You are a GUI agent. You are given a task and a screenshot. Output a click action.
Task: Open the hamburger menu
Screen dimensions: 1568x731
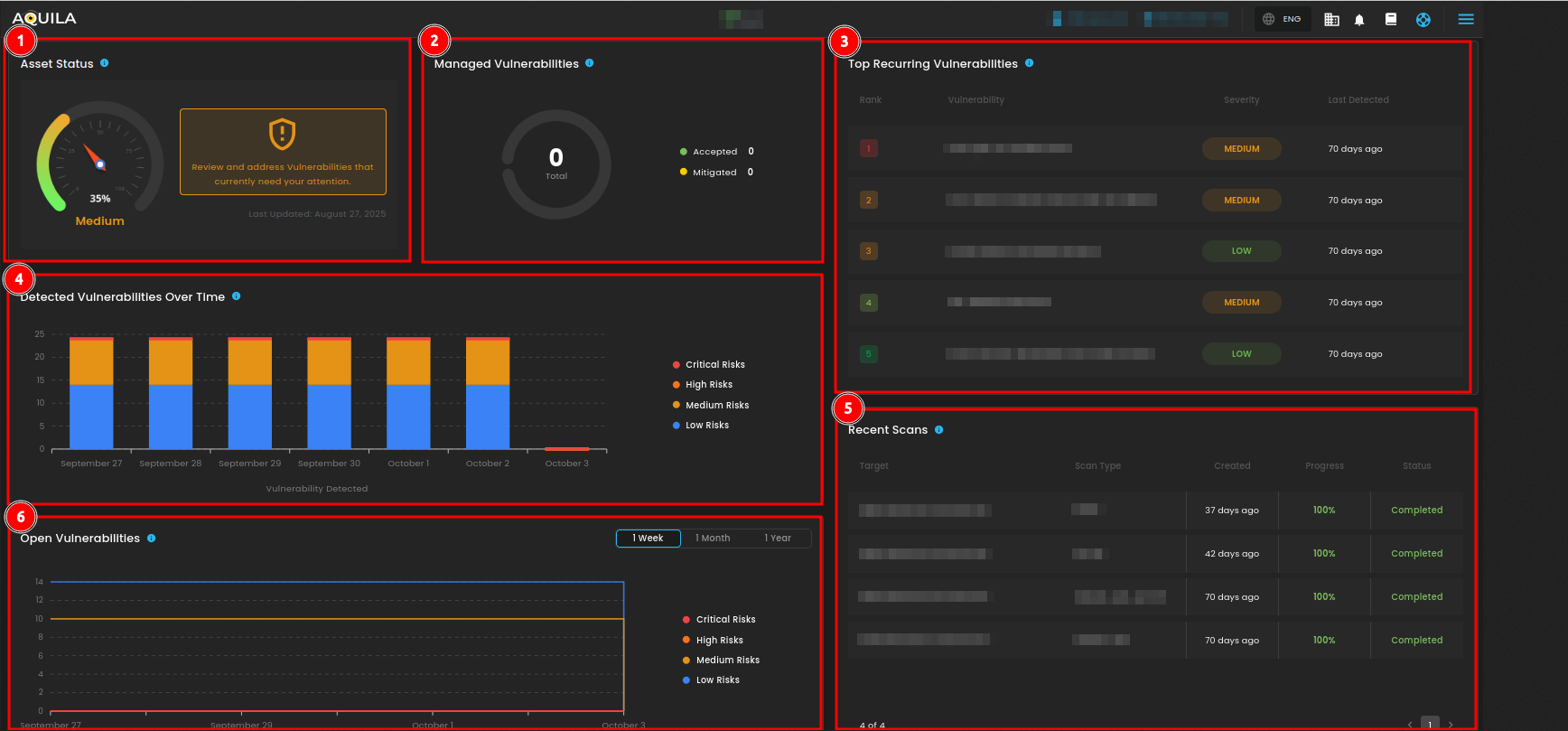click(1466, 19)
